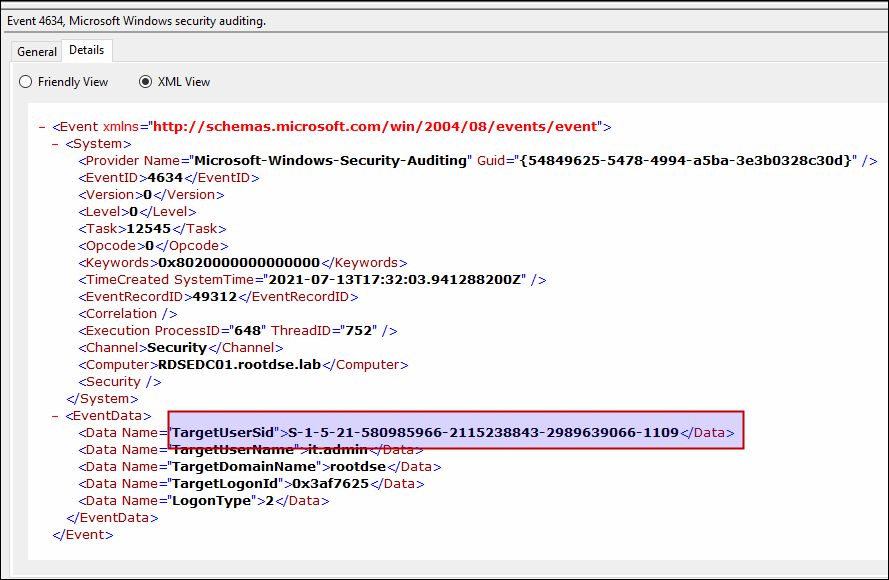The width and height of the screenshot is (889, 580).
Task: Select the Keywords value 0x8020000000000000
Action: [239, 263]
